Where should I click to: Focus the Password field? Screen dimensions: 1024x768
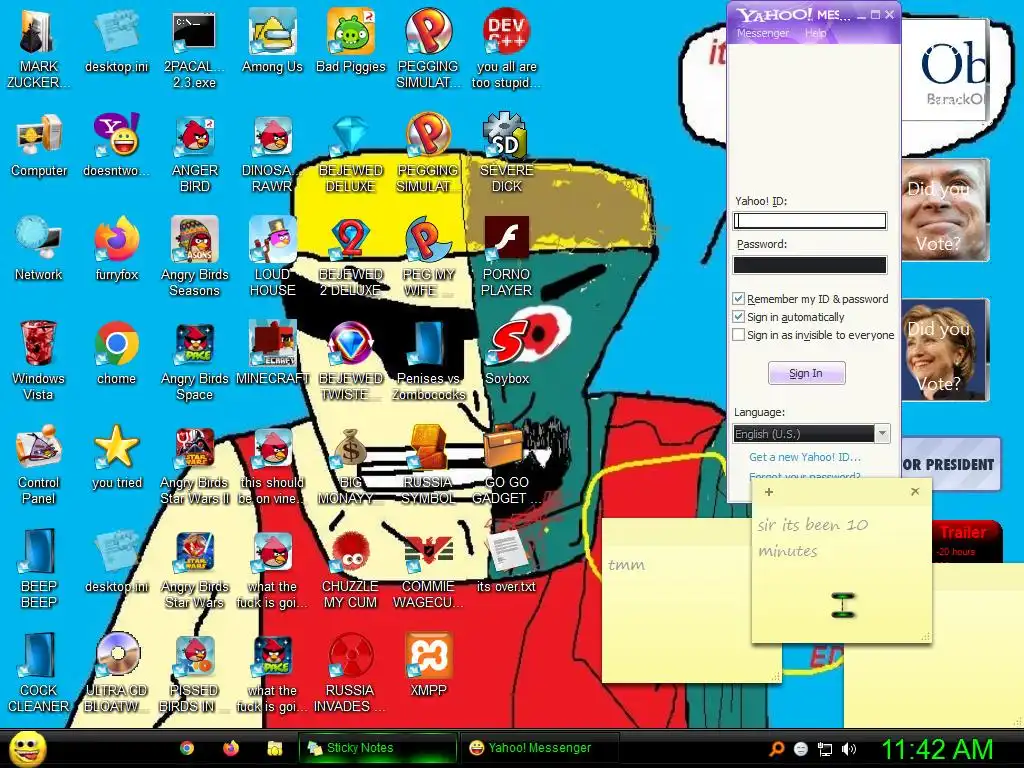click(810, 264)
